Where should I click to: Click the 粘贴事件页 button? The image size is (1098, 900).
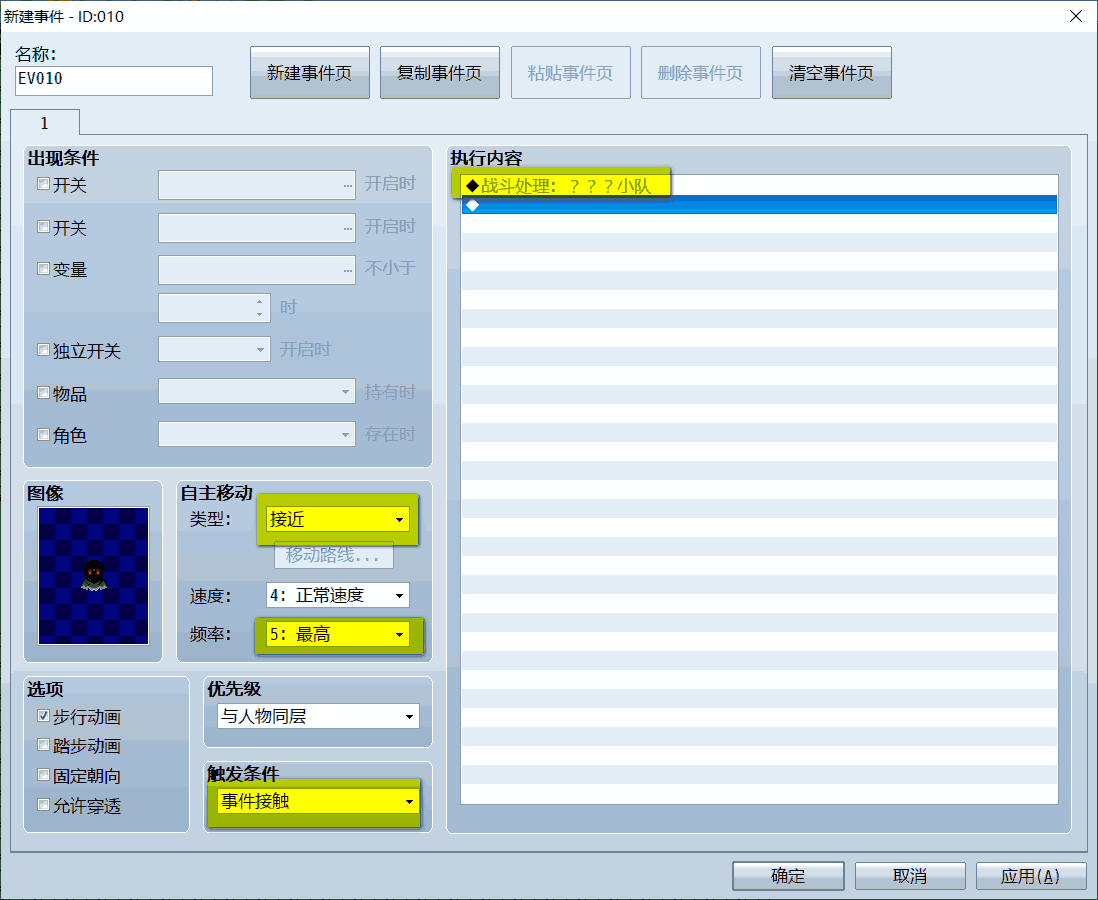click(571, 73)
